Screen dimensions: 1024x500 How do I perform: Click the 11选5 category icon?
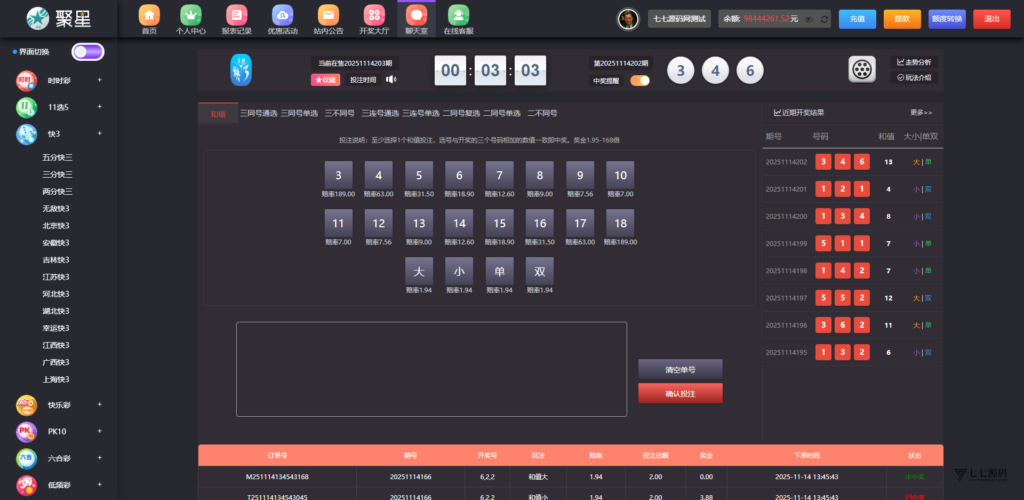(27, 107)
